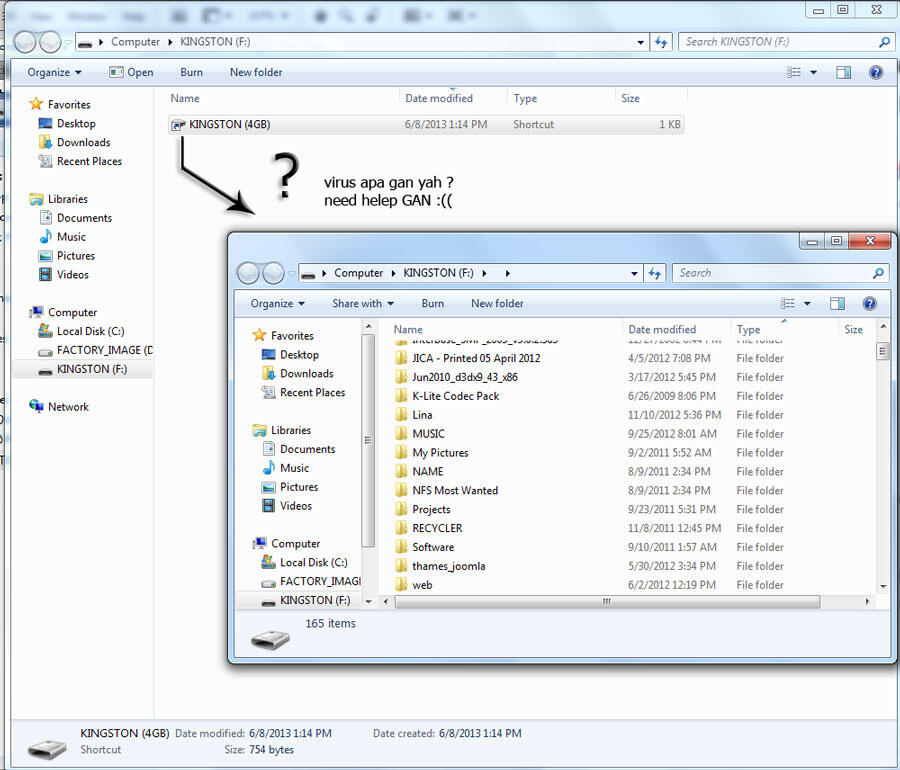Select the thames_joomla folder

[x=448, y=566]
